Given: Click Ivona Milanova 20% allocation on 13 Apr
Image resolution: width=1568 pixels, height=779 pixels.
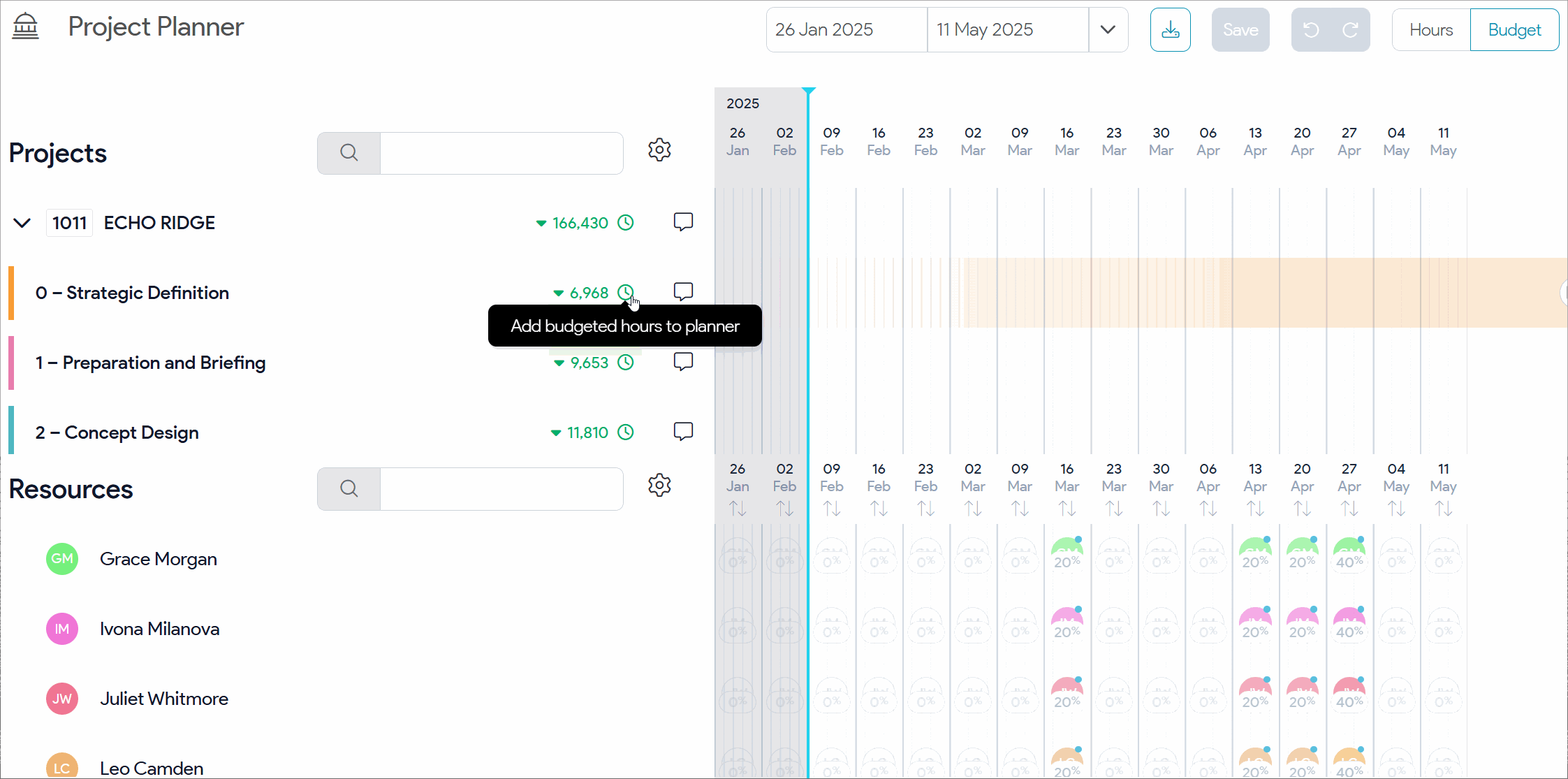Looking at the screenshot, I should [x=1255, y=625].
